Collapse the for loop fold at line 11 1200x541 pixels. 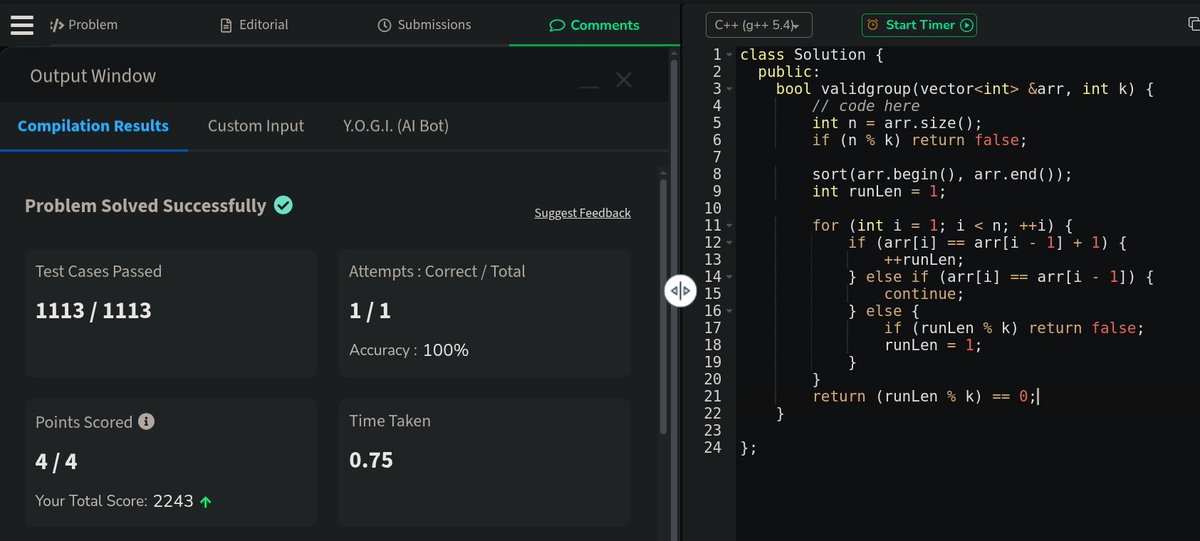point(730,226)
